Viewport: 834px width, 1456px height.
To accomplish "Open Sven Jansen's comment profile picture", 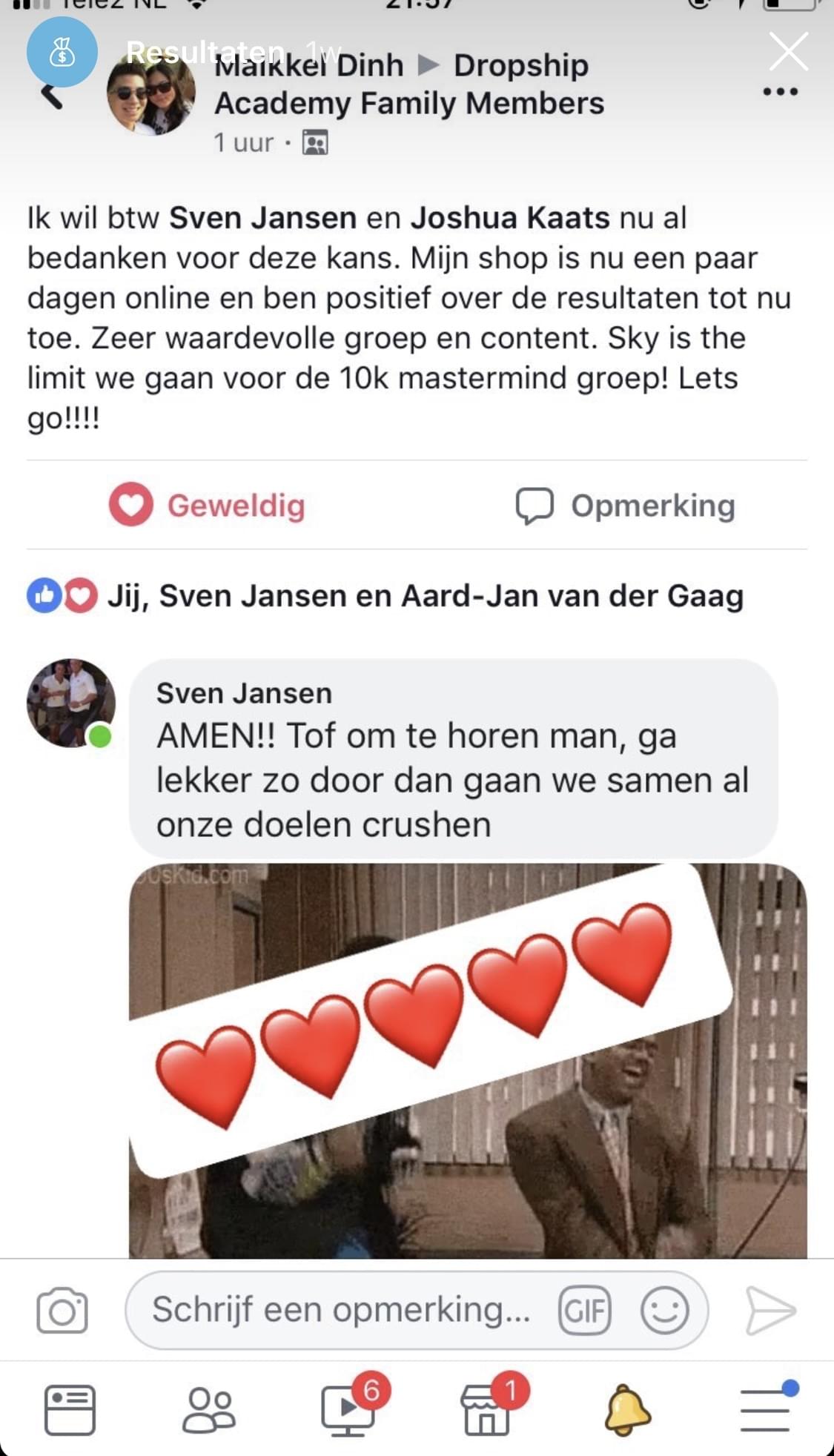I will (71, 703).
